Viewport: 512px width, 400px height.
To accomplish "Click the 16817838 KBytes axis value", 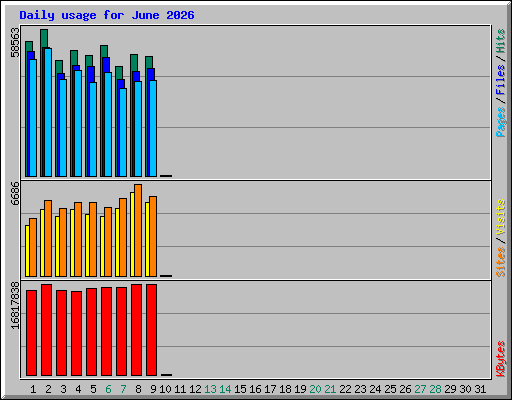I will tap(15, 306).
